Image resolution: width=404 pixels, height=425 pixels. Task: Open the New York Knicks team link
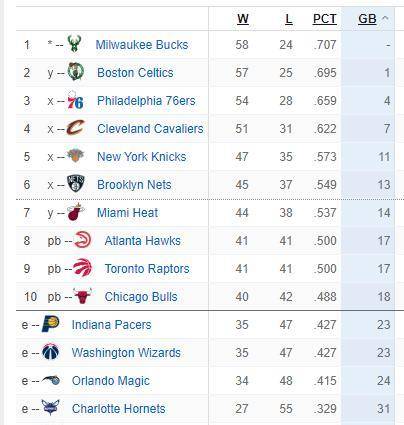pos(142,157)
